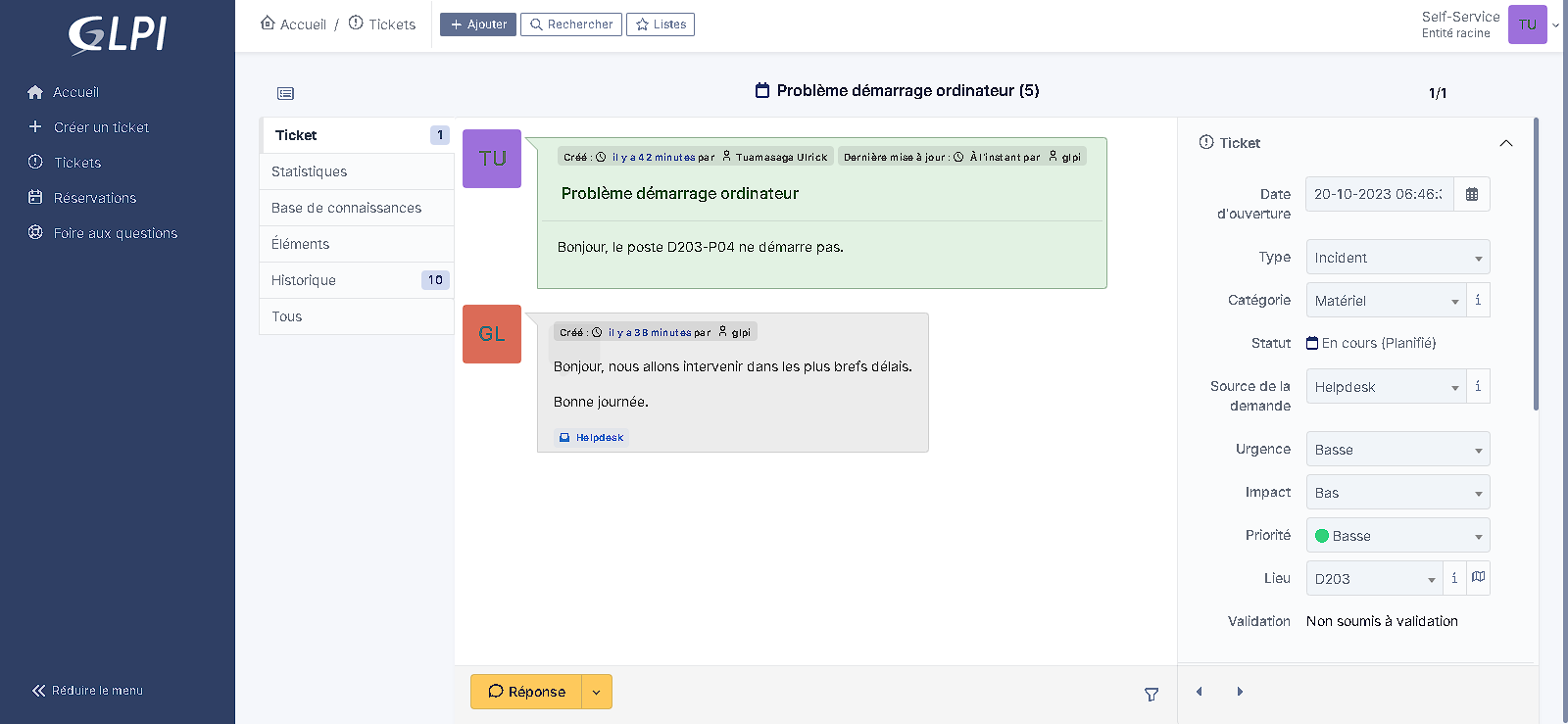Open Priorité dropdown with green Basse indicator
Screen dimensions: 1568x724
coord(1396,536)
